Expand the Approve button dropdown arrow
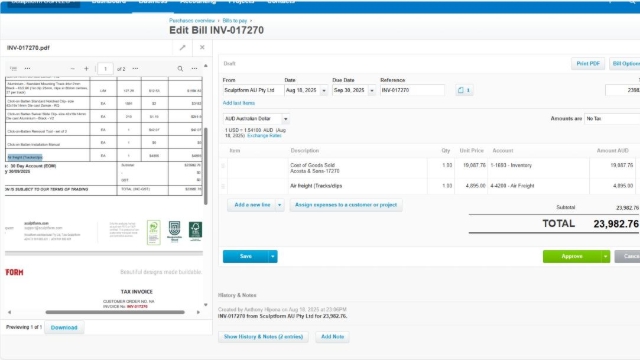Screen dimensions: 640x360 [605, 256]
